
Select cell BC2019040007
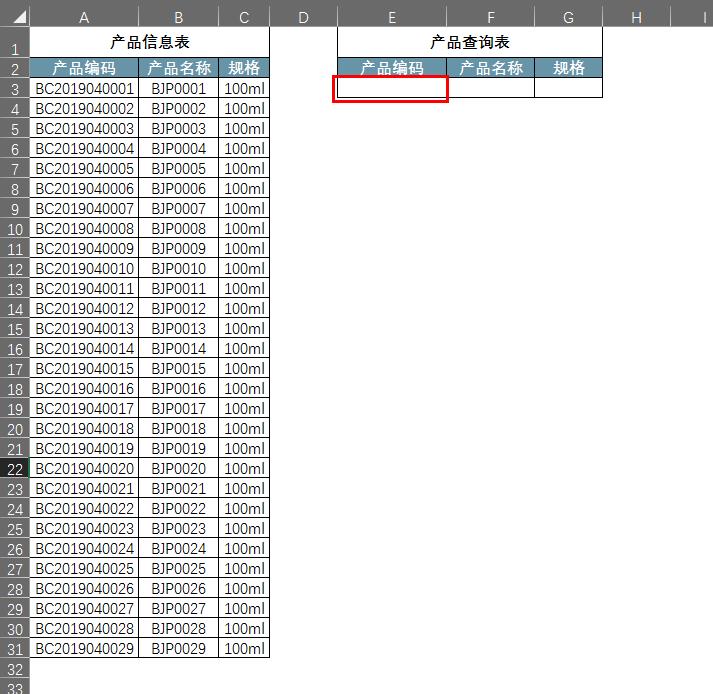84,208
